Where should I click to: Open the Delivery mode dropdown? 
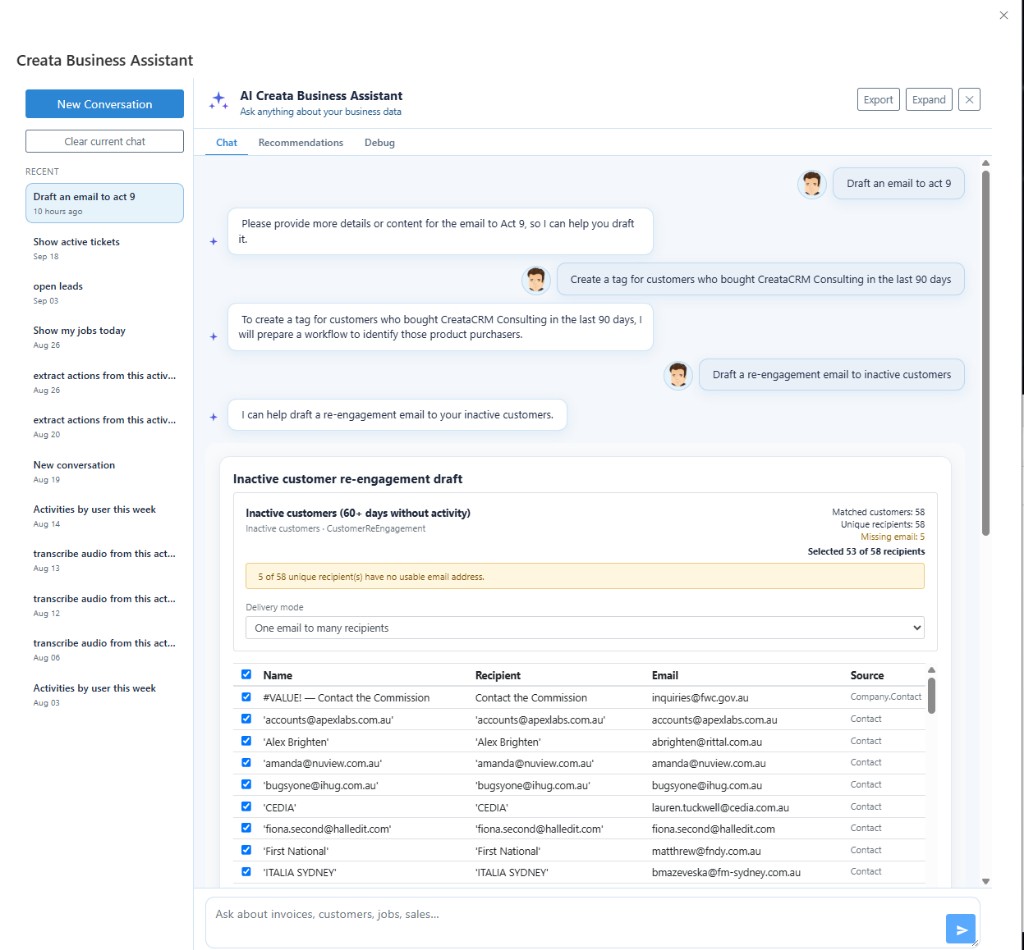(584, 627)
